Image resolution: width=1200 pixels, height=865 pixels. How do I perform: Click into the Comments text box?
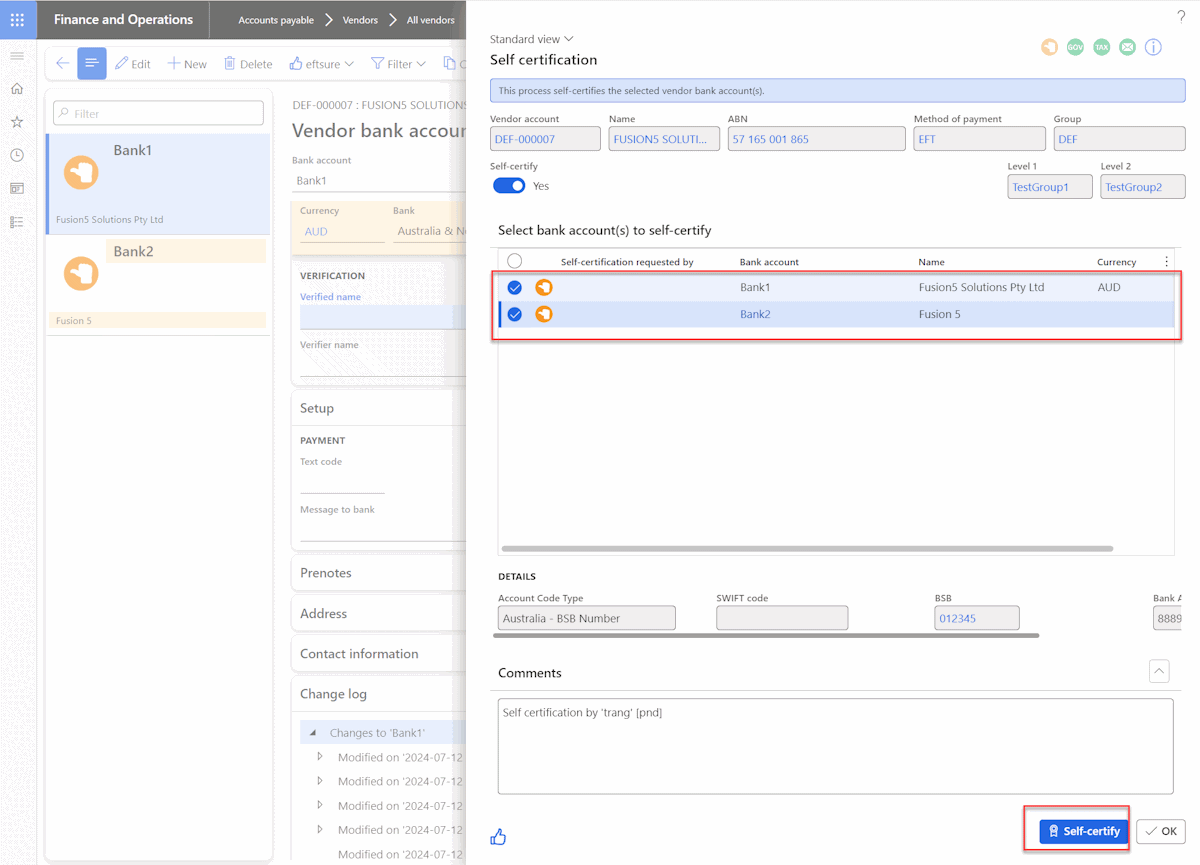pos(835,746)
